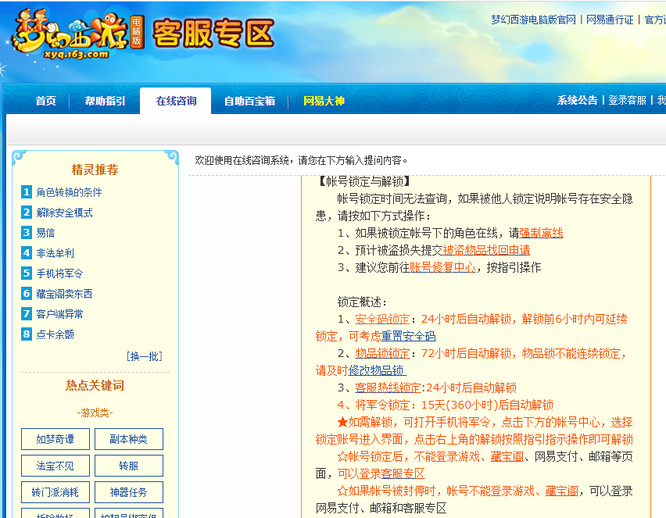The width and height of the screenshot is (666, 518).
Task: Click the 4、将军令锁定 line text
Action: (446, 405)
